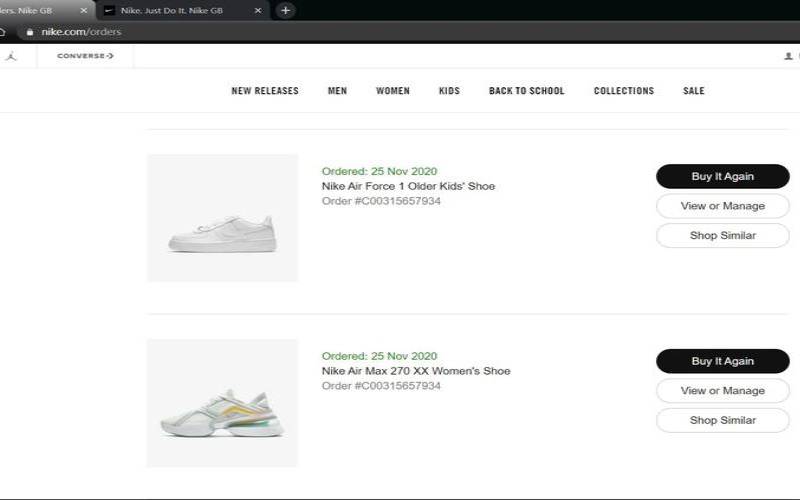Click order date above Air Force 1 shoe

click(x=379, y=171)
